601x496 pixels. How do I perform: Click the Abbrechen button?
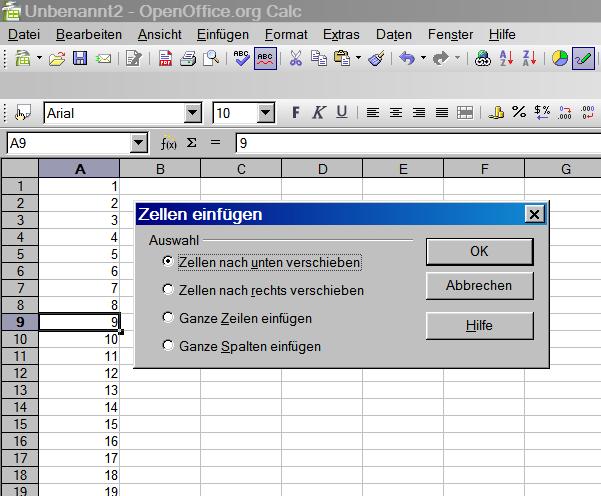479,286
